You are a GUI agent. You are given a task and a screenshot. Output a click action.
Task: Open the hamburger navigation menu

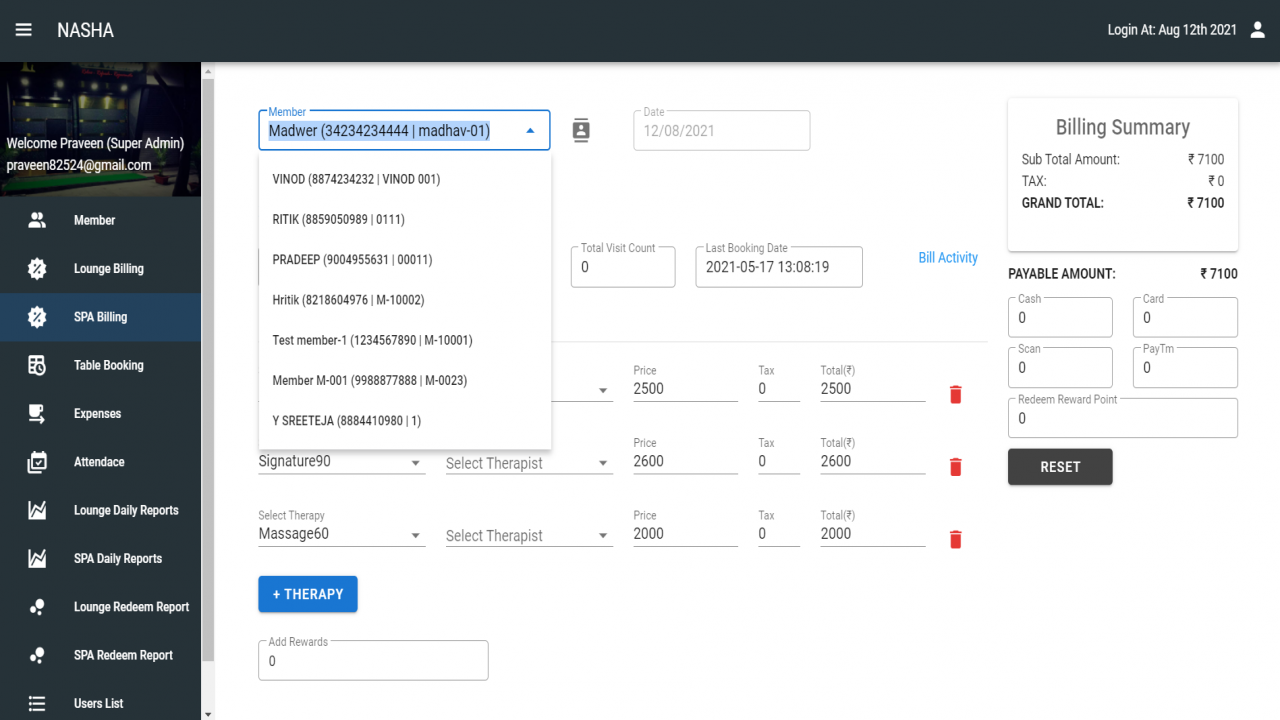24,30
